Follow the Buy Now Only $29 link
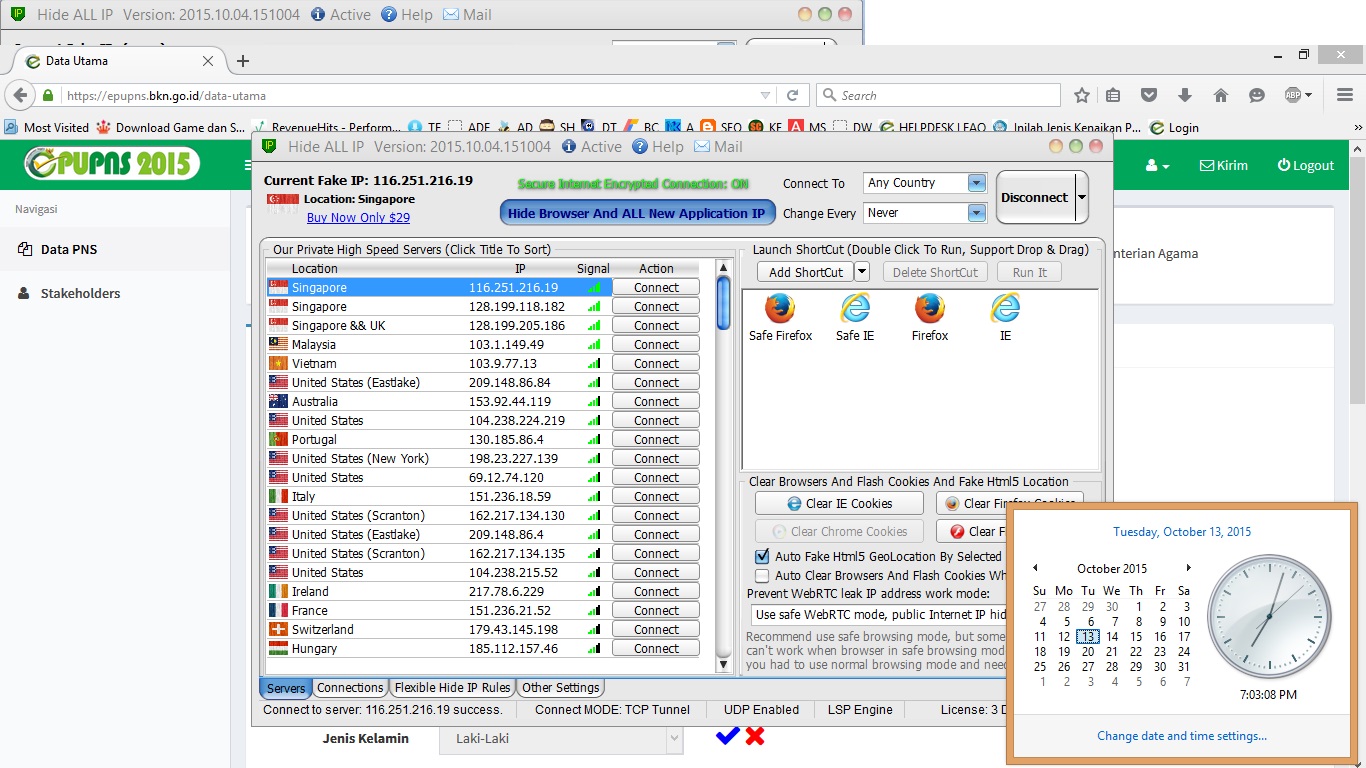1366x768 pixels. (x=358, y=218)
